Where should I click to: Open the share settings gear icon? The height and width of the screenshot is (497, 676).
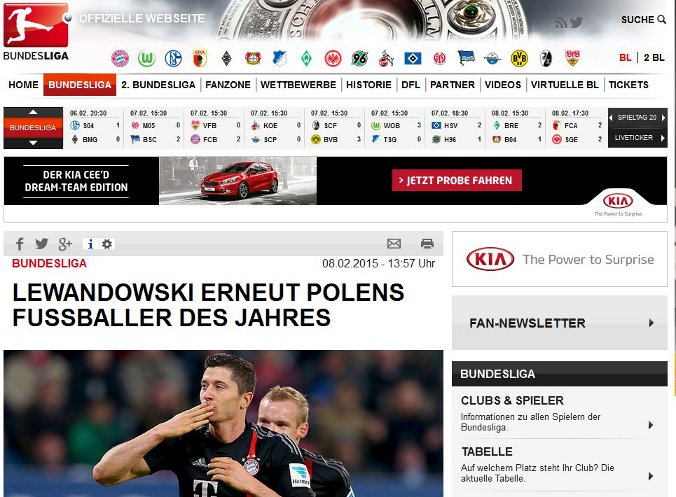pyautogui.click(x=107, y=244)
